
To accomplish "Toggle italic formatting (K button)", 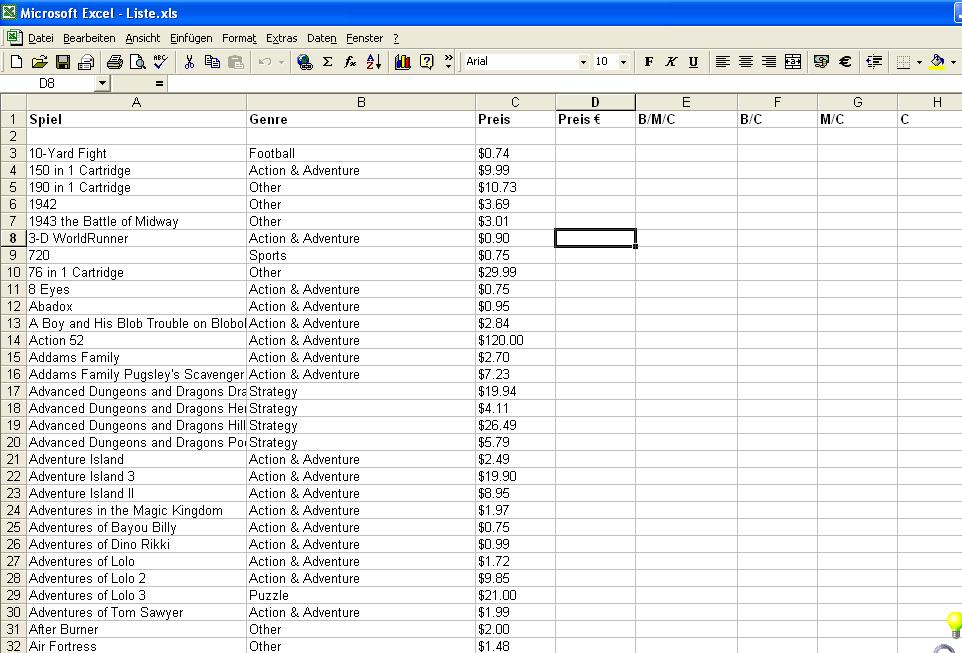I will 671,62.
